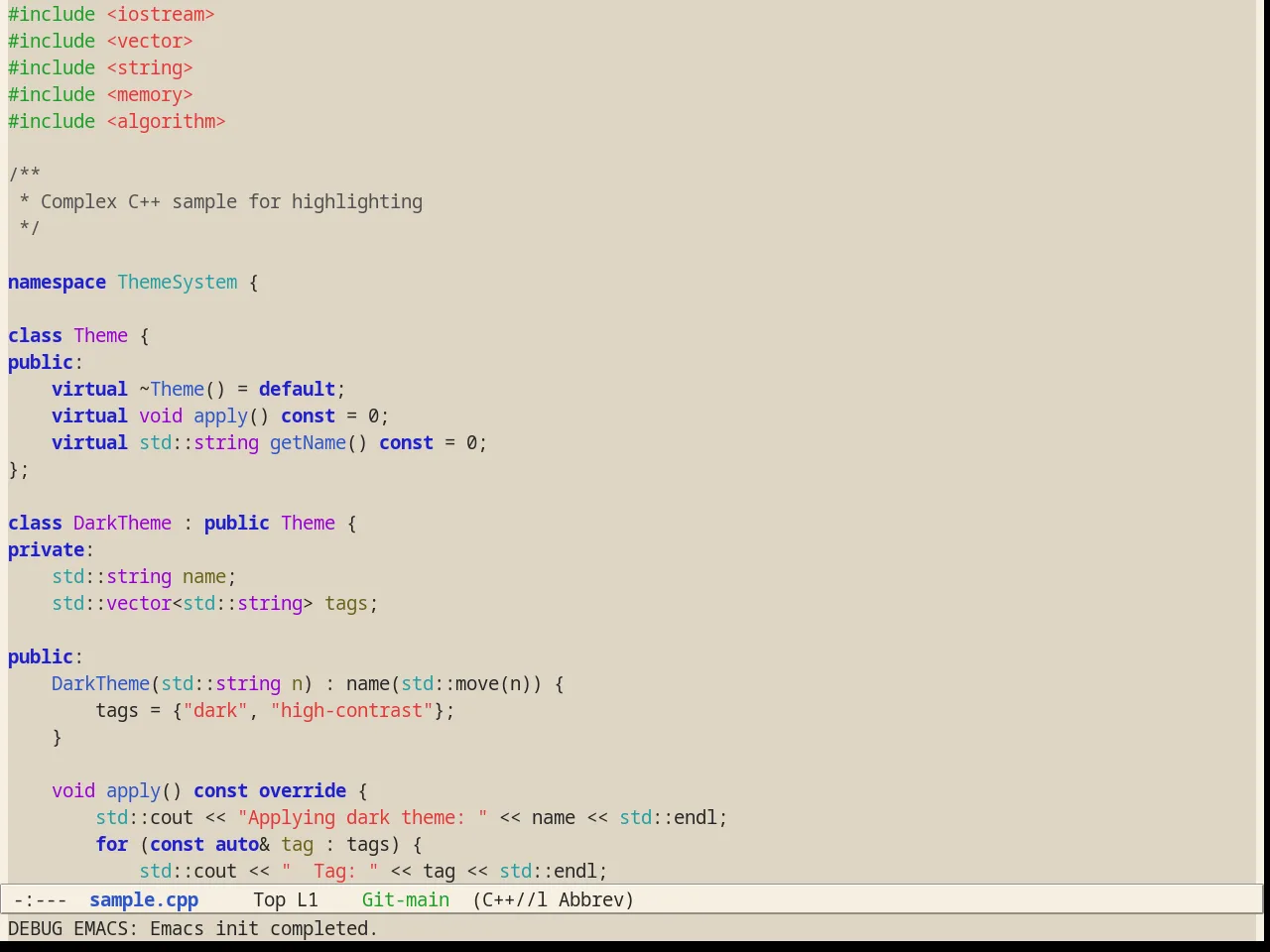The image size is (1270, 952).
Task: Click the L1 line number indicator
Action: click(308, 899)
